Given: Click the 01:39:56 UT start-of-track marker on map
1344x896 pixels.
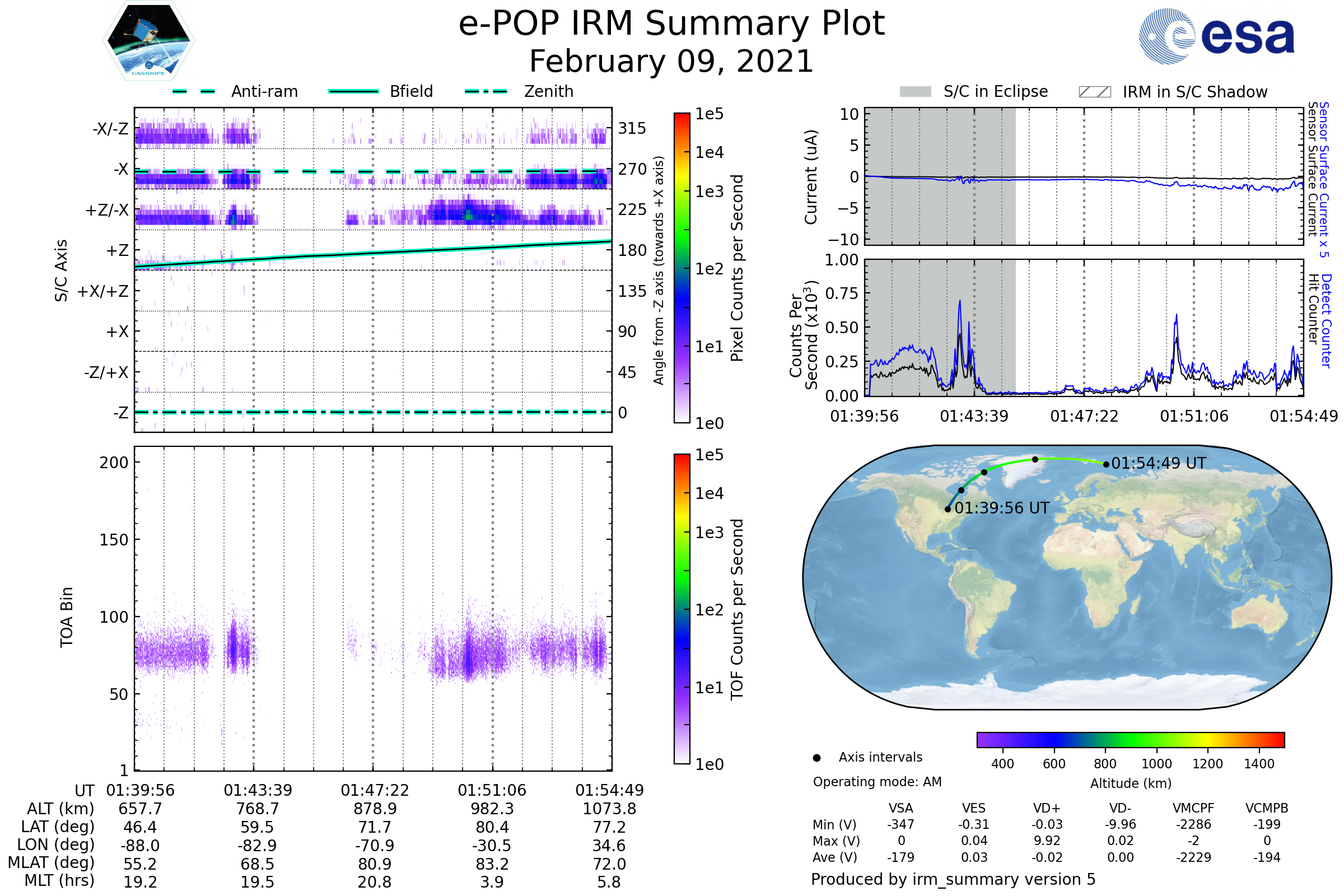Looking at the screenshot, I should coord(948,509).
